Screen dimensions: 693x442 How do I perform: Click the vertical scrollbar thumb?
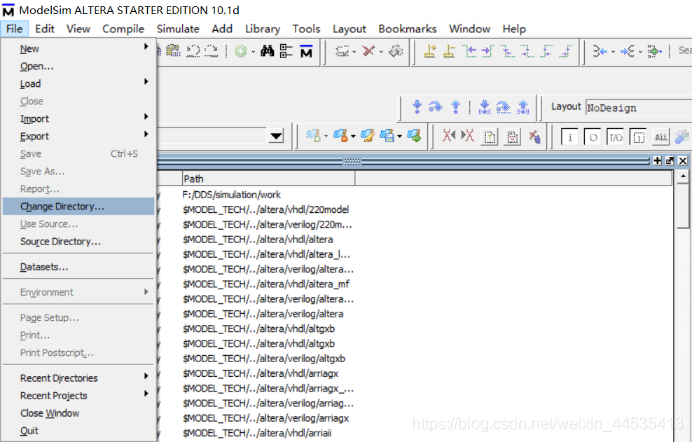pos(683,206)
